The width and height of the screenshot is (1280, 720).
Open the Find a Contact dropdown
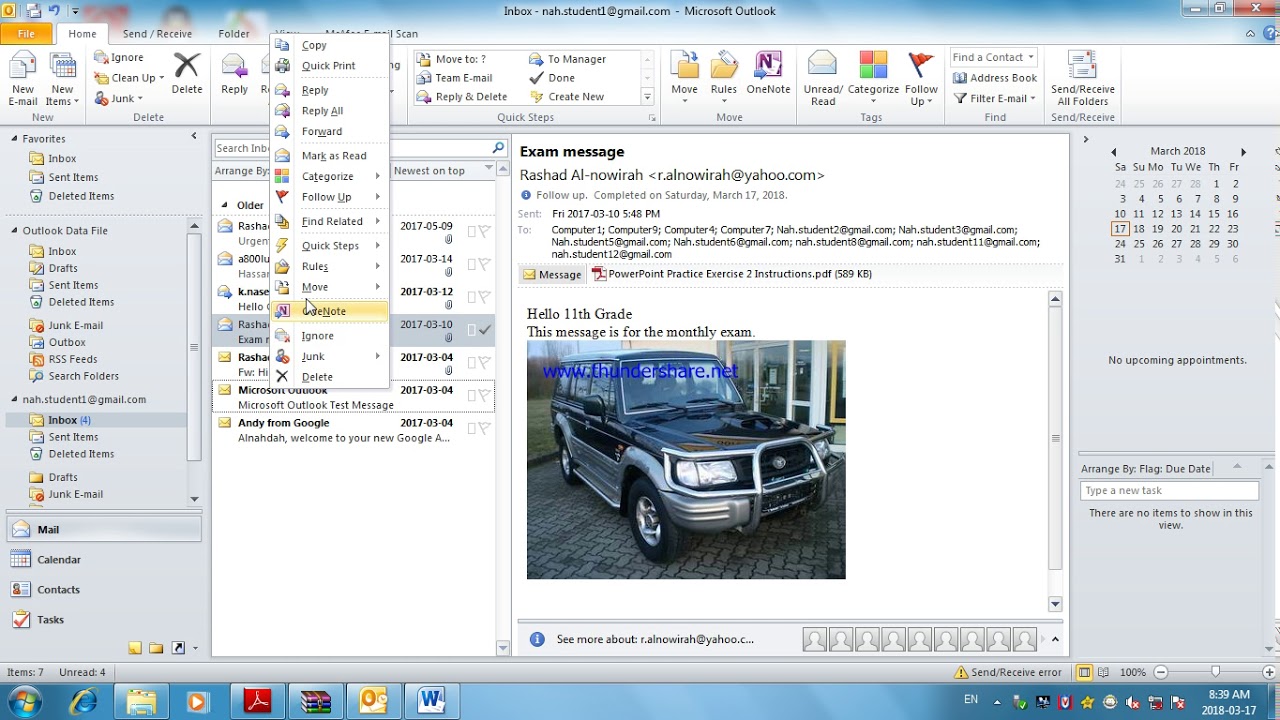[x=1031, y=57]
